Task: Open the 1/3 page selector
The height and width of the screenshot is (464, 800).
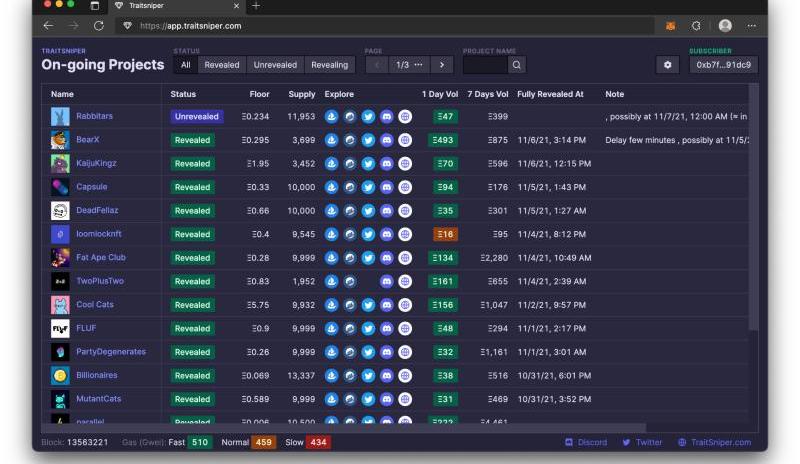Action: 408,65
